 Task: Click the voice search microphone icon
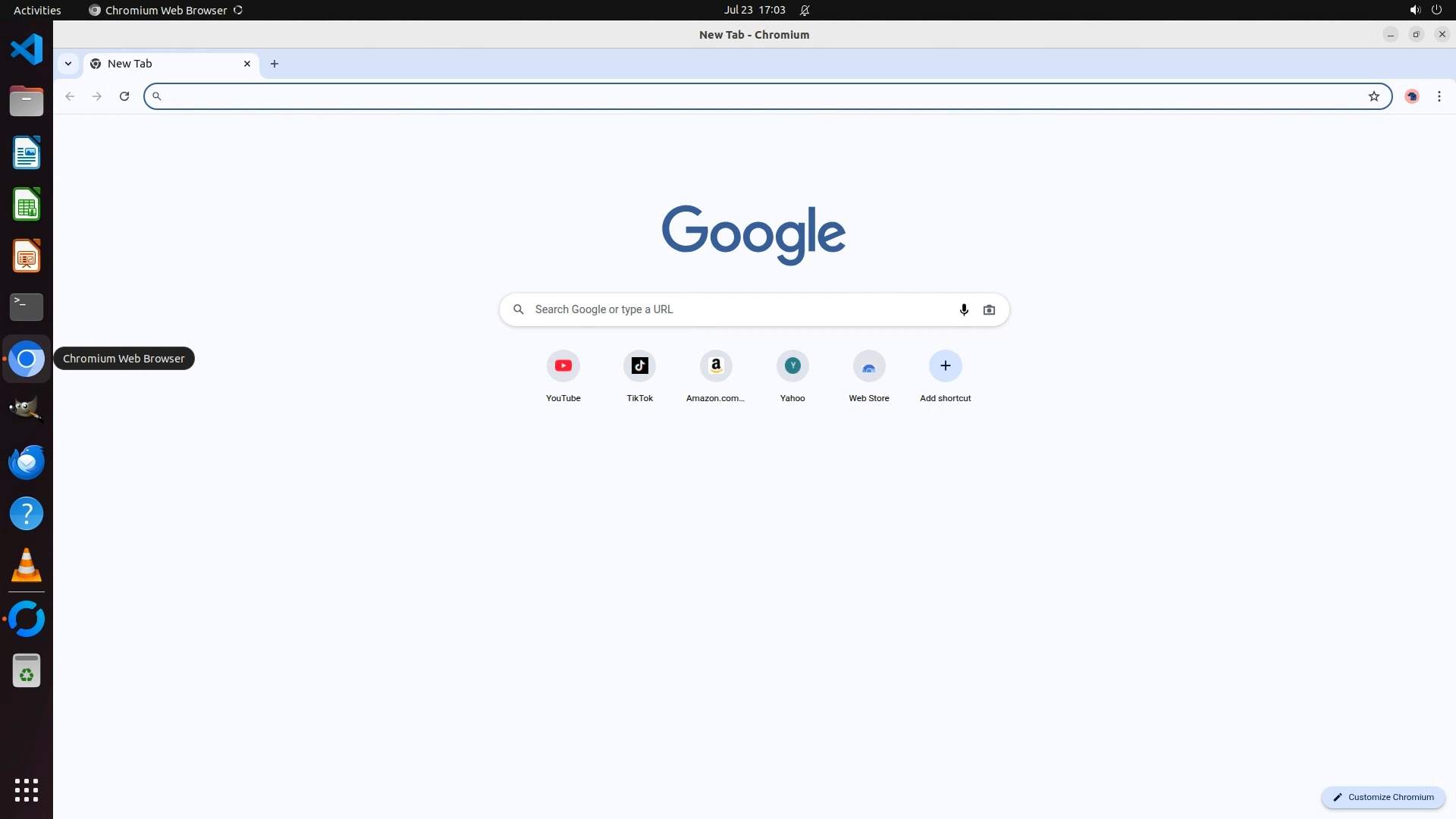pyautogui.click(x=964, y=309)
